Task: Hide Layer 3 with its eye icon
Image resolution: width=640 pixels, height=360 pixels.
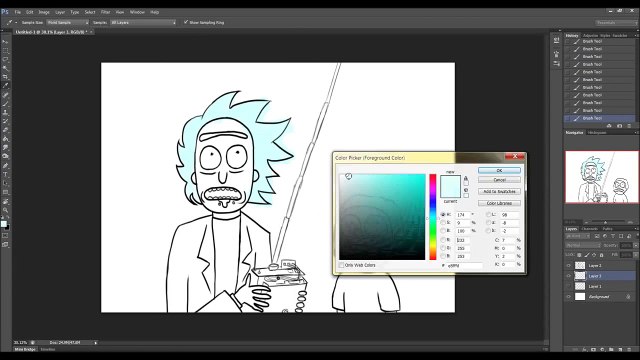Action: coord(569,276)
